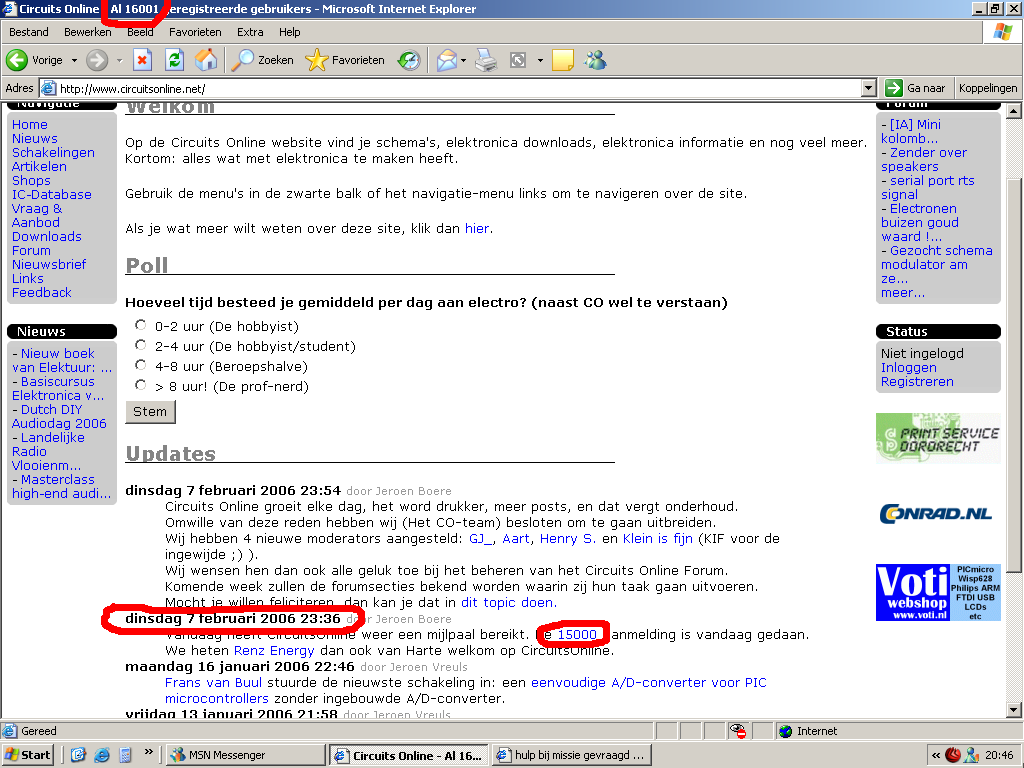Image resolution: width=1024 pixels, height=768 pixels.
Task: Open the Mail button dropdown arrow
Action: 464,60
